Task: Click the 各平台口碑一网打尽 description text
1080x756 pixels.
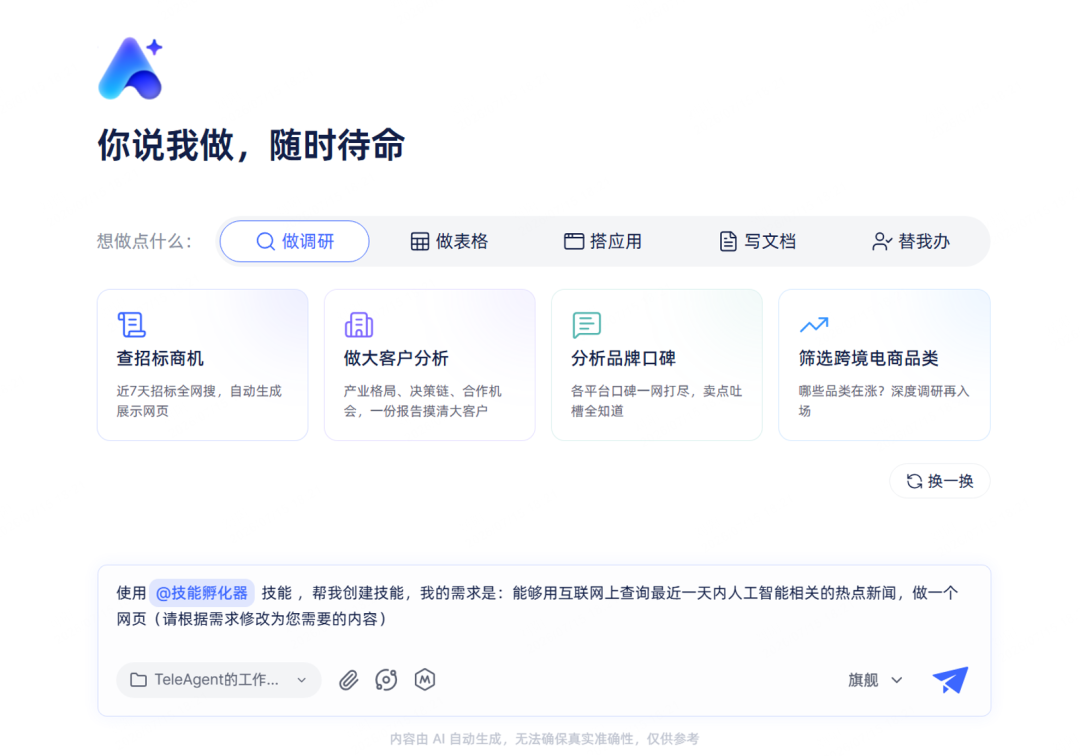Action: pyautogui.click(x=656, y=401)
